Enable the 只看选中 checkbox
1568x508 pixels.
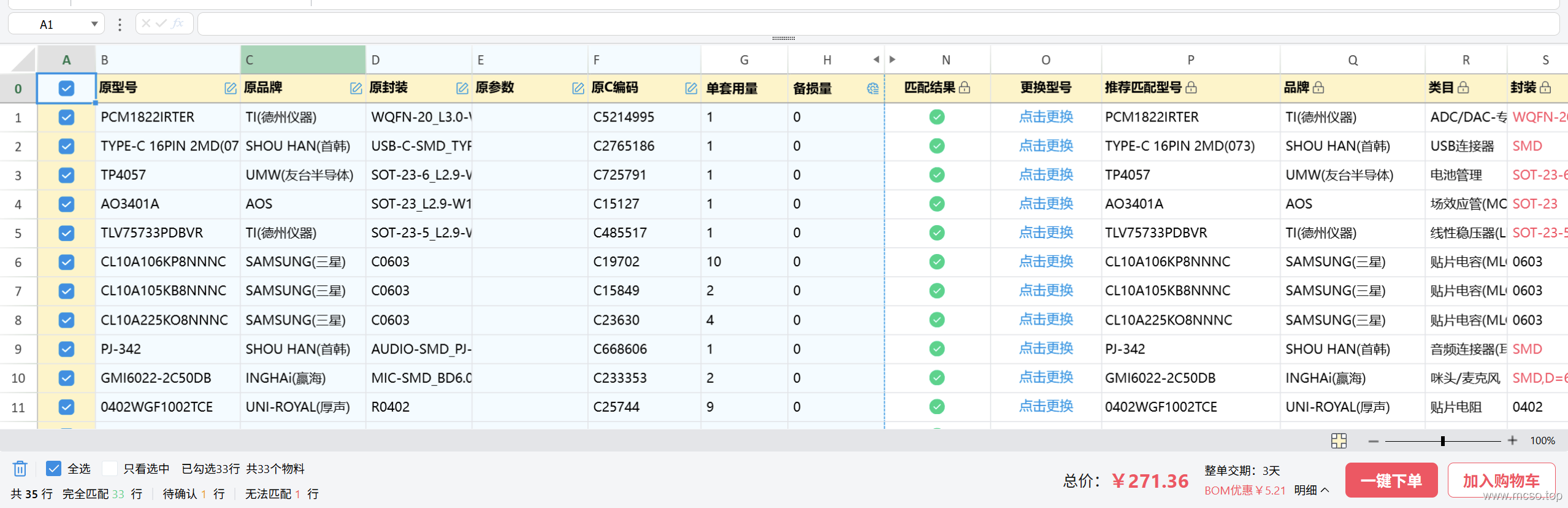pyautogui.click(x=110, y=469)
